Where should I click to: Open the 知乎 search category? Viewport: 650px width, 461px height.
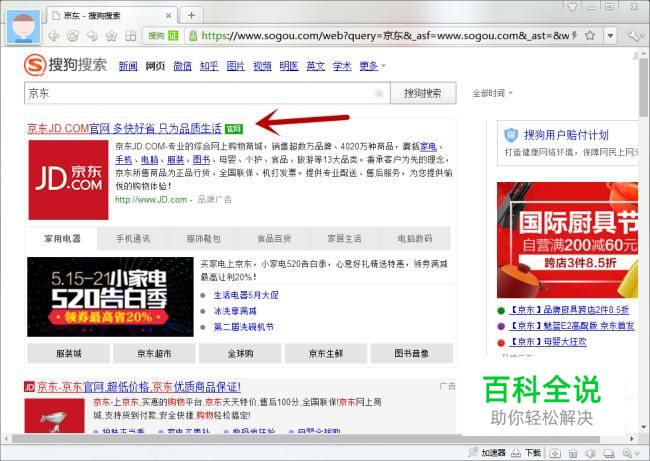pos(209,66)
